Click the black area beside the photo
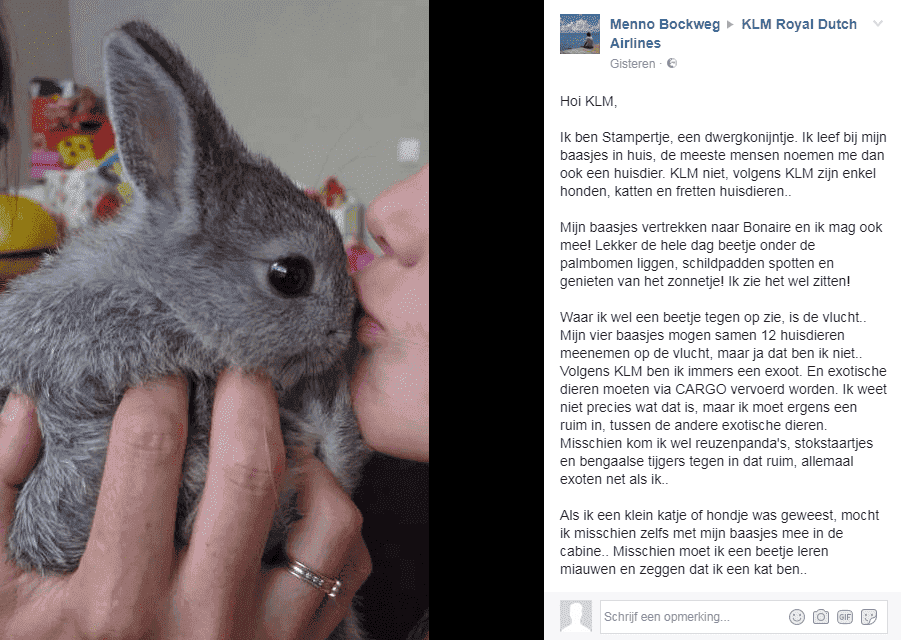 point(486,320)
